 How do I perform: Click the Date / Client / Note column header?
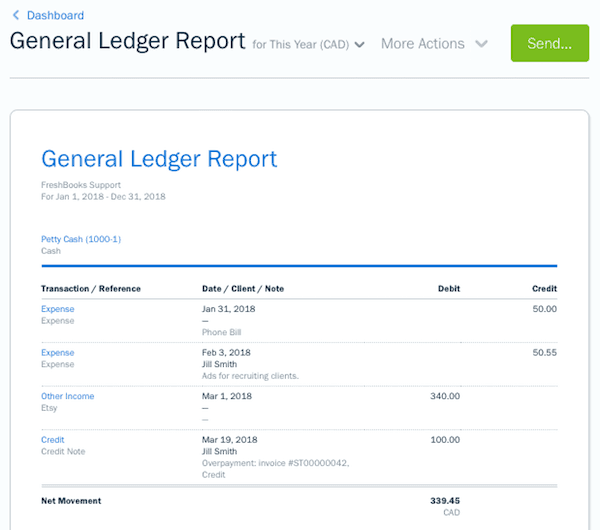243,289
